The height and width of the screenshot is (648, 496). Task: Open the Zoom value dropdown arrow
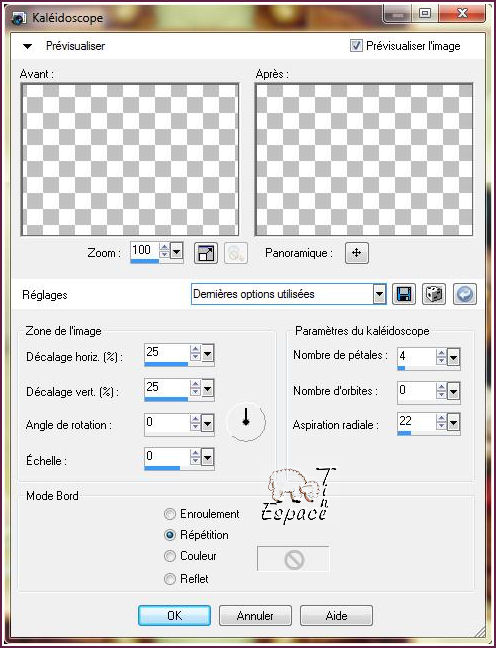pyautogui.click(x=176, y=251)
